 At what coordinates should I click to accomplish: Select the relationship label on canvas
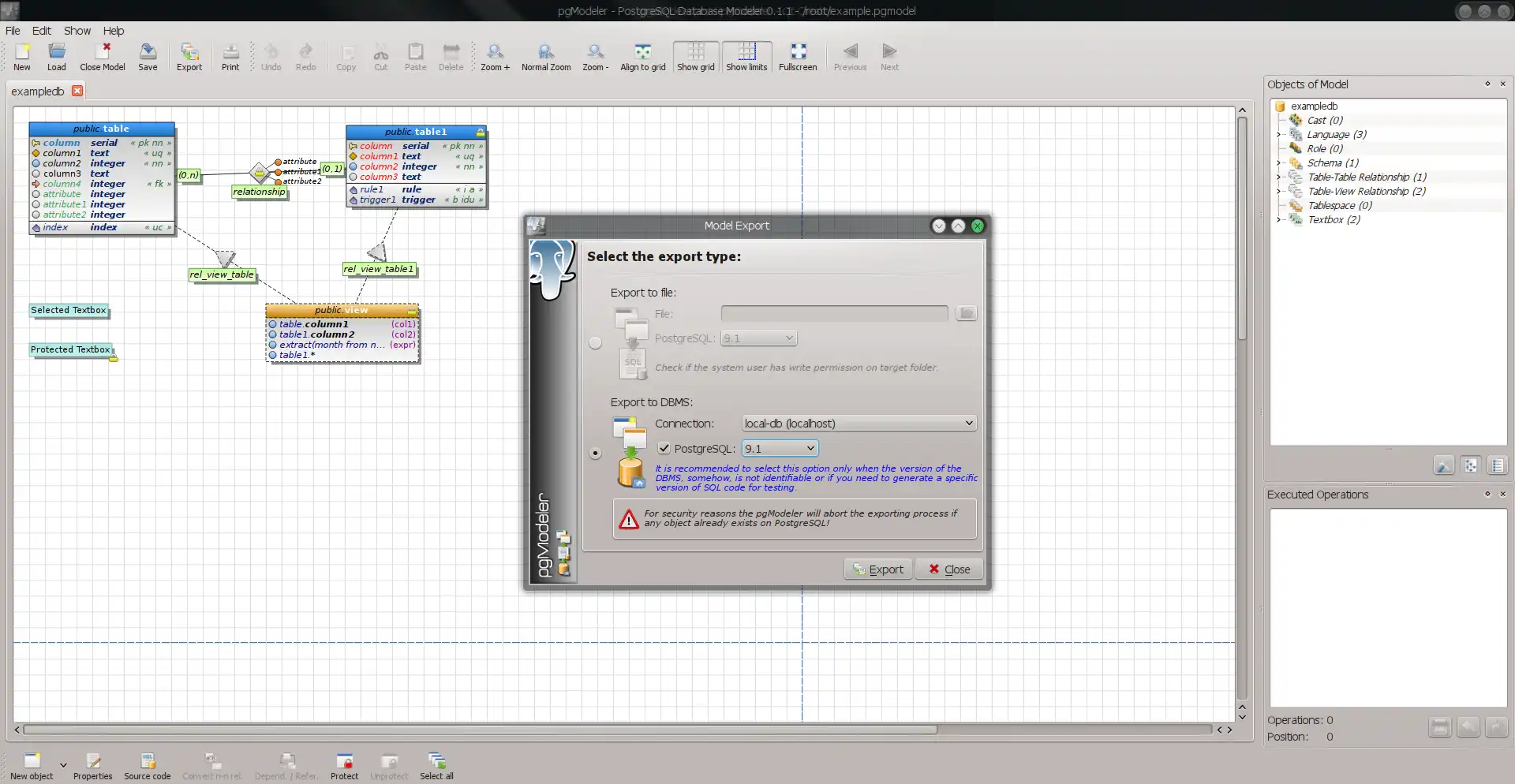click(x=259, y=192)
